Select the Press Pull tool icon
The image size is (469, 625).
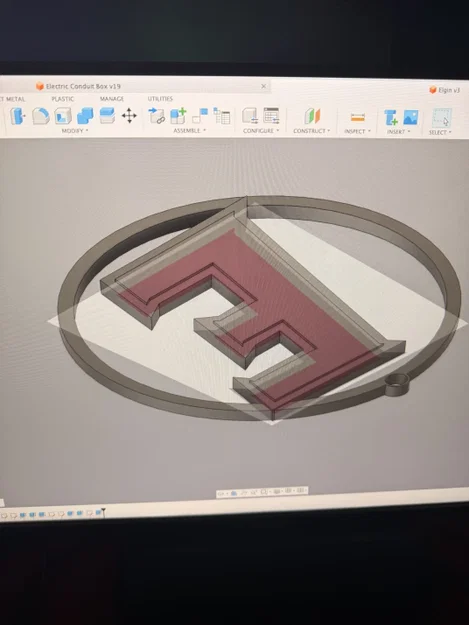tap(17, 116)
